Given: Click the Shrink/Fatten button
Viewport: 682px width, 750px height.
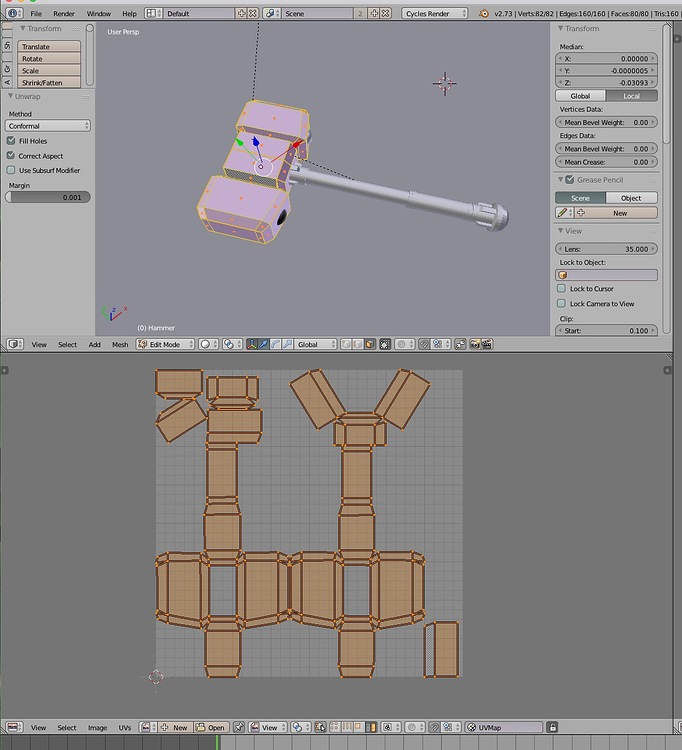Looking at the screenshot, I should 49,82.
